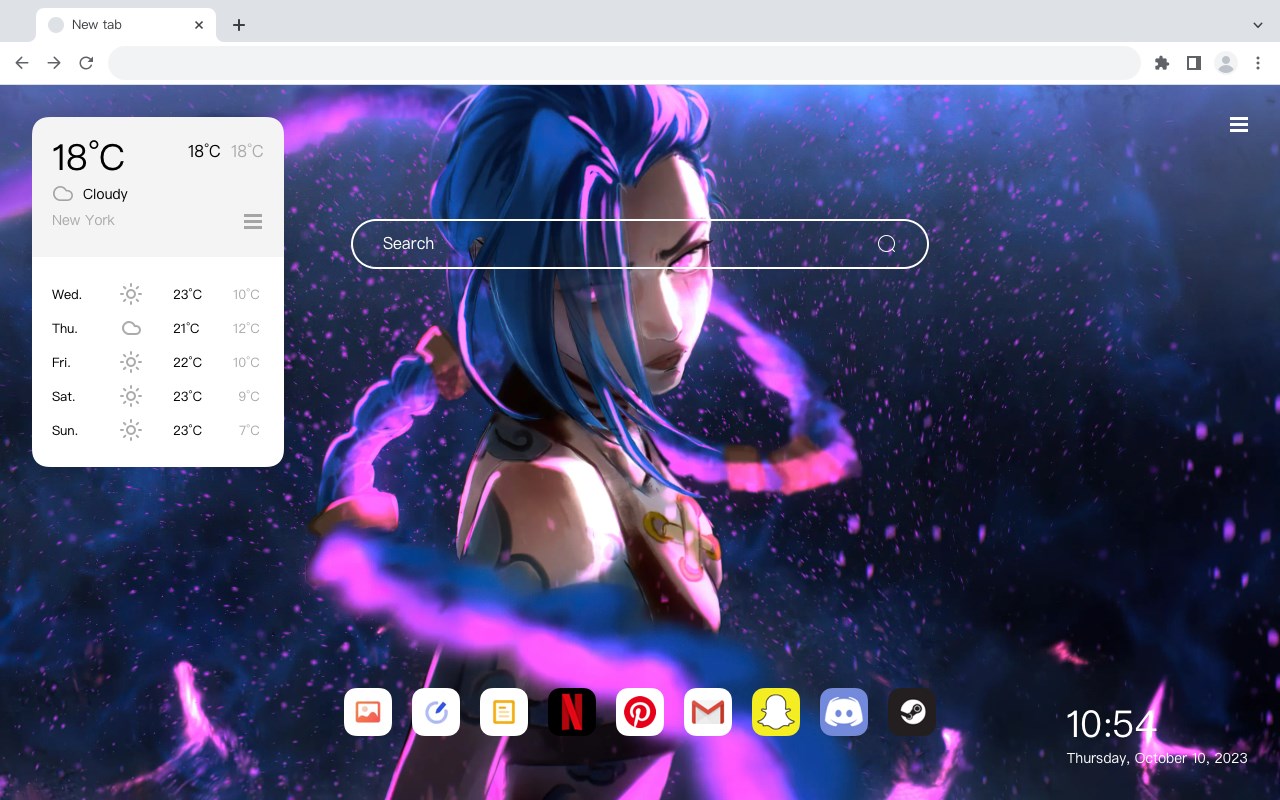Launch the Pinterest shortcut

click(640, 712)
